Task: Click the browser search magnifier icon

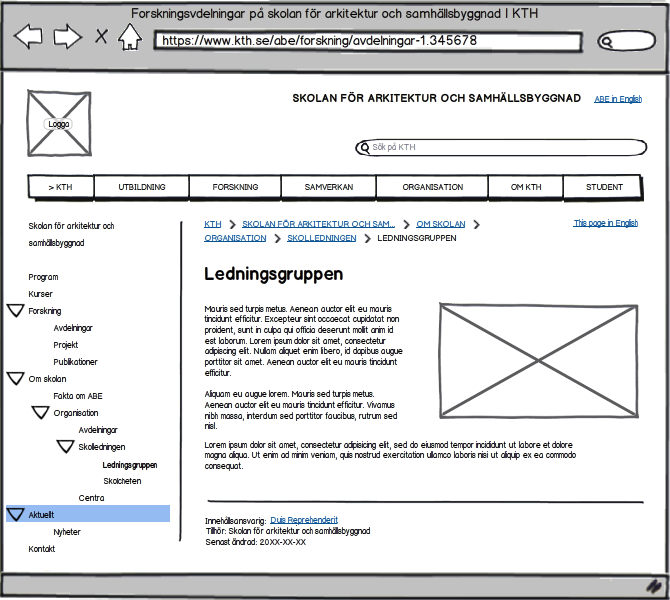Action: click(x=606, y=41)
